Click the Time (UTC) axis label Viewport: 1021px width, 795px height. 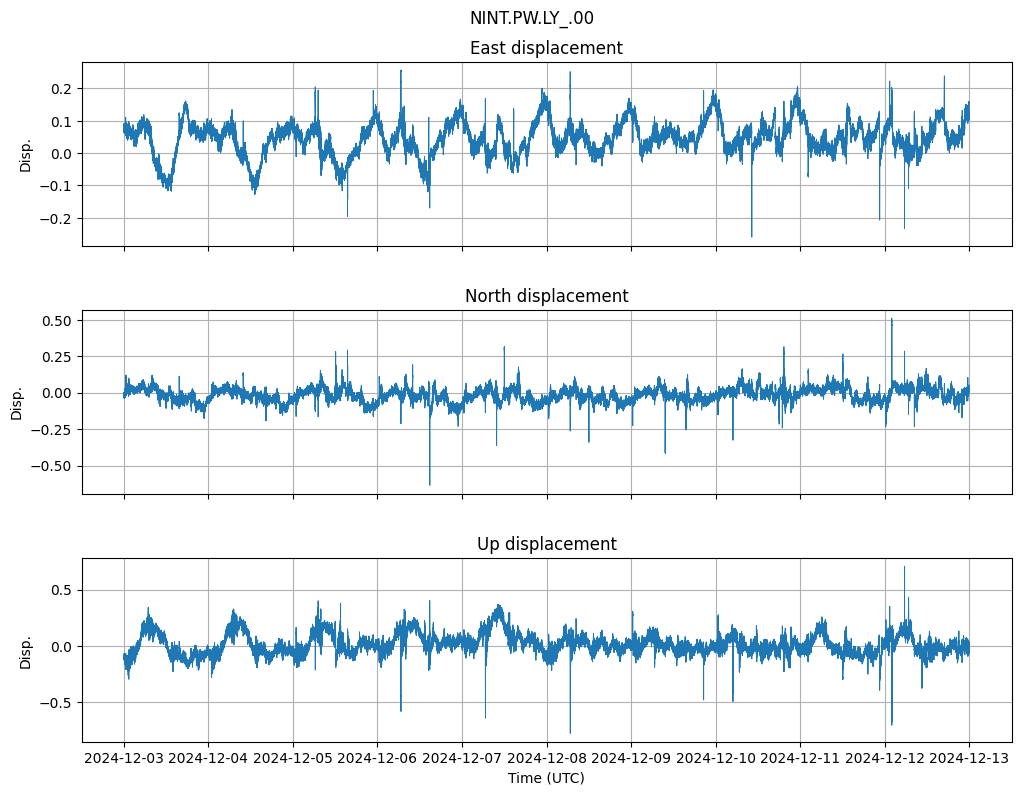point(546,778)
